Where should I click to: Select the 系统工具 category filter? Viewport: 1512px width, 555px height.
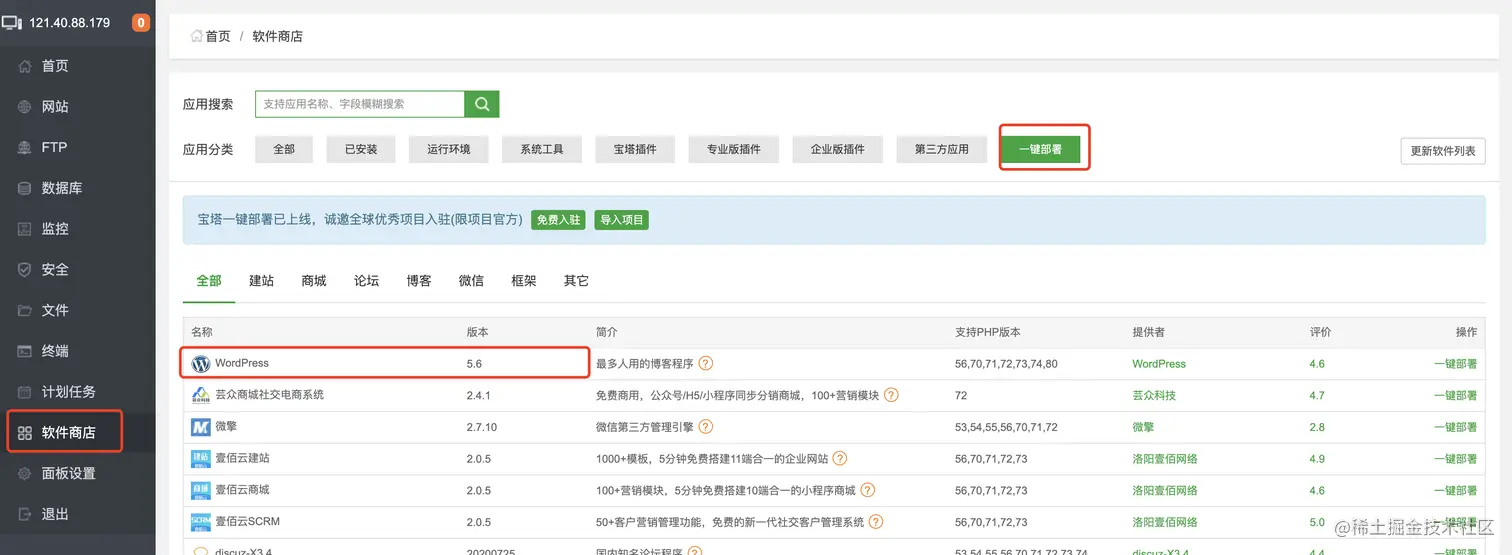(542, 149)
